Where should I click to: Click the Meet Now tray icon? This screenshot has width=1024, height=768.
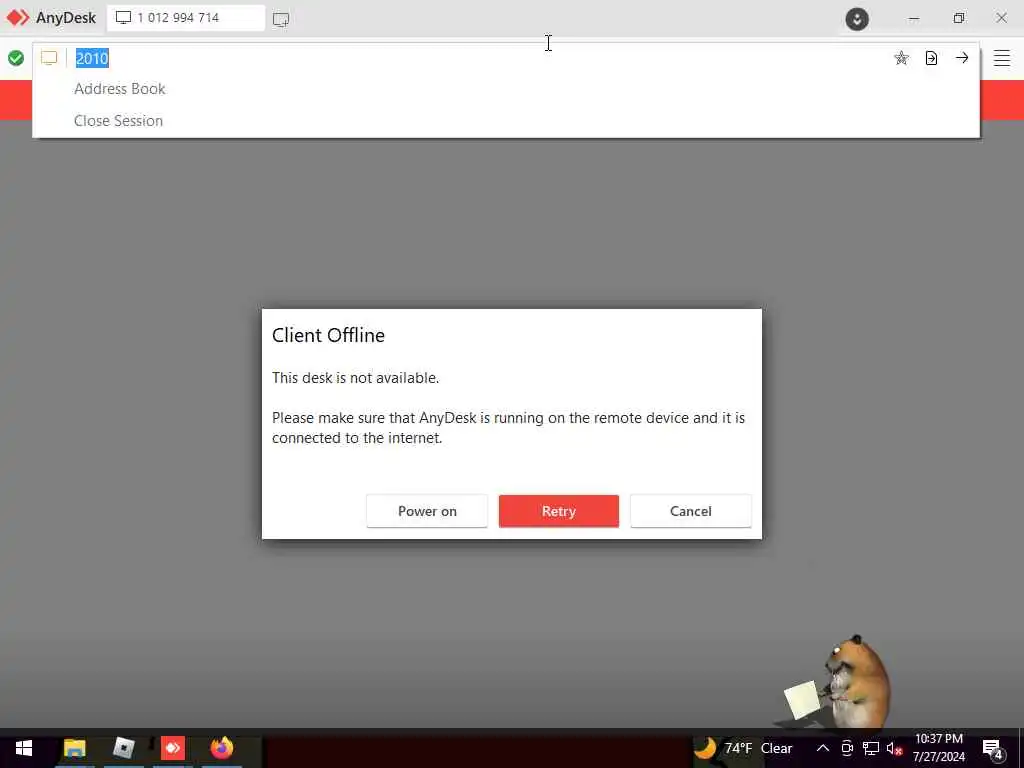click(847, 748)
